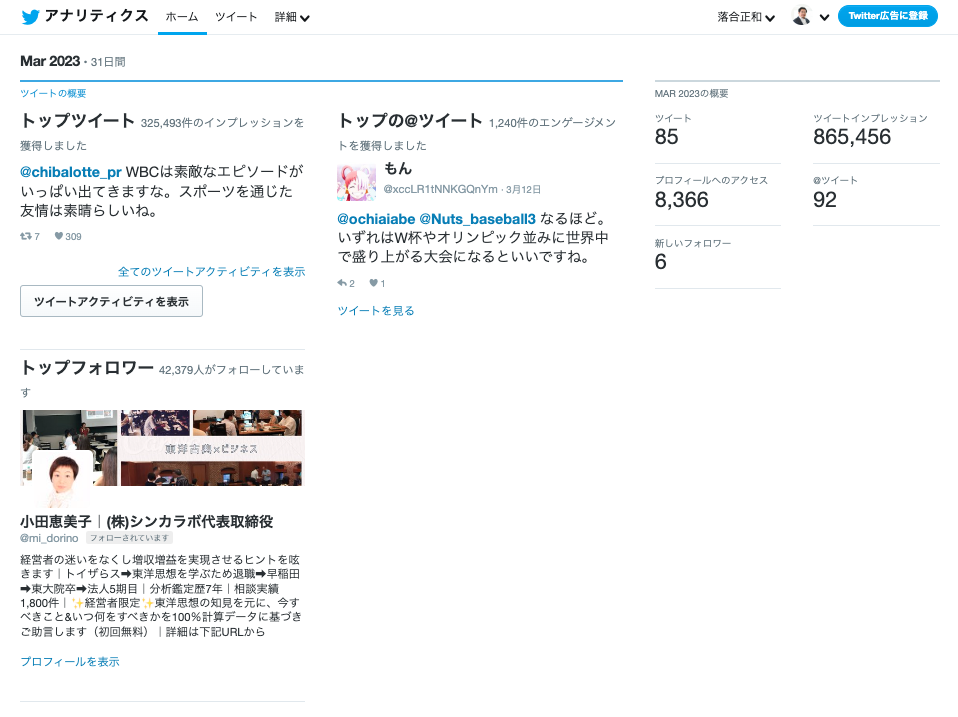Image resolution: width=958 pixels, height=717 pixels.
Task: Switch to the ホーム tab
Action: tap(182, 17)
